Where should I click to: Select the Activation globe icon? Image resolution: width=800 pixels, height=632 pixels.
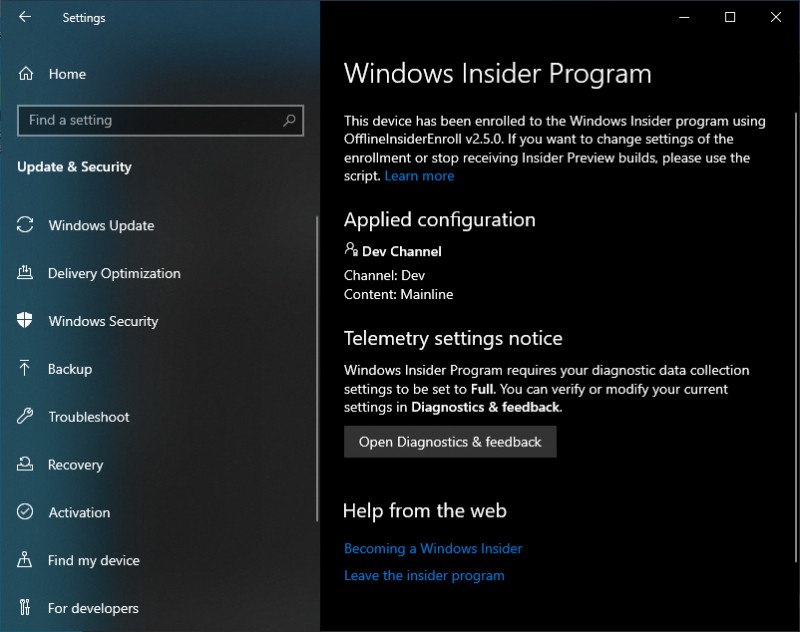(24, 512)
